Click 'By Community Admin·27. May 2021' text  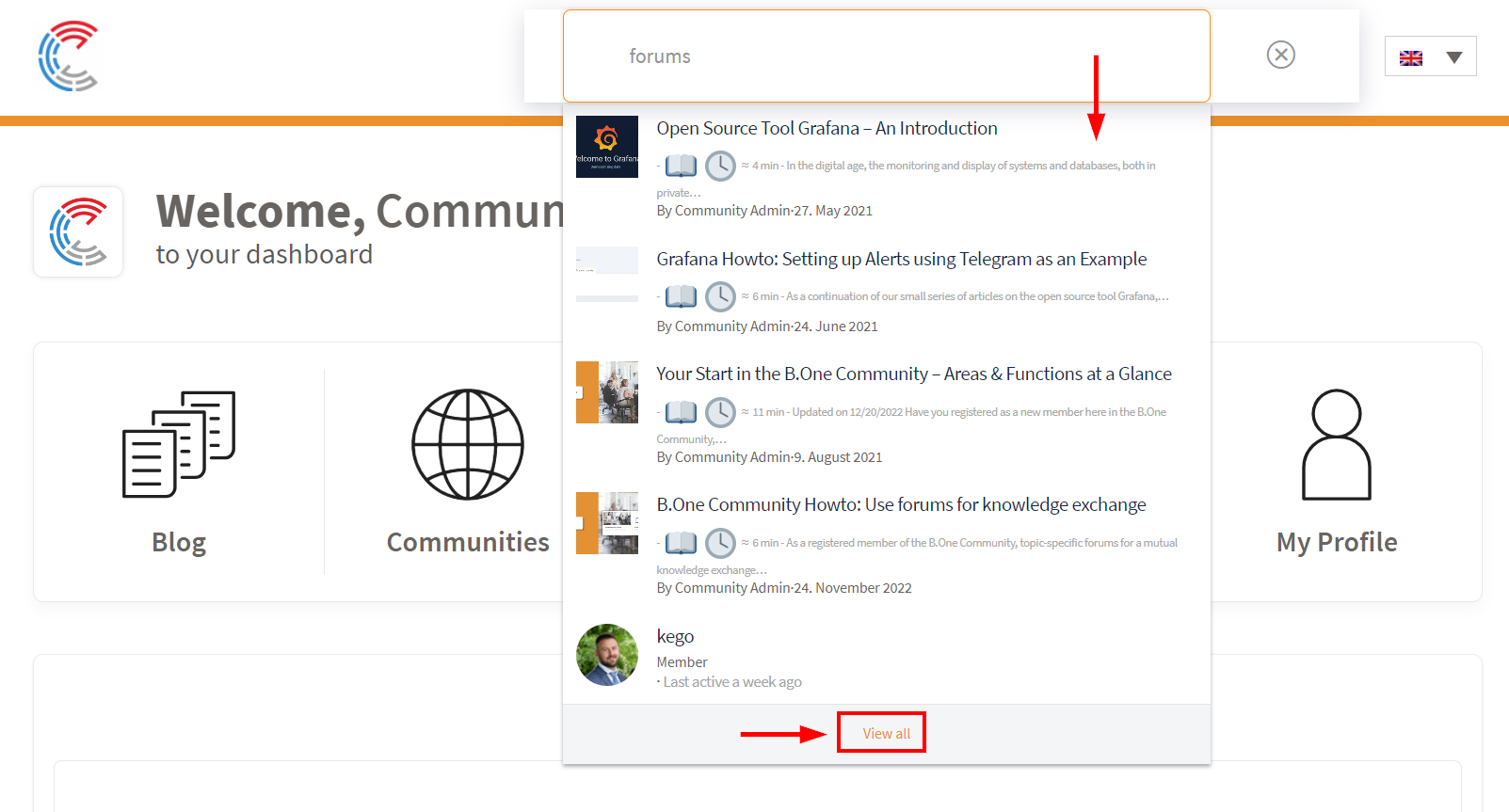[764, 211]
